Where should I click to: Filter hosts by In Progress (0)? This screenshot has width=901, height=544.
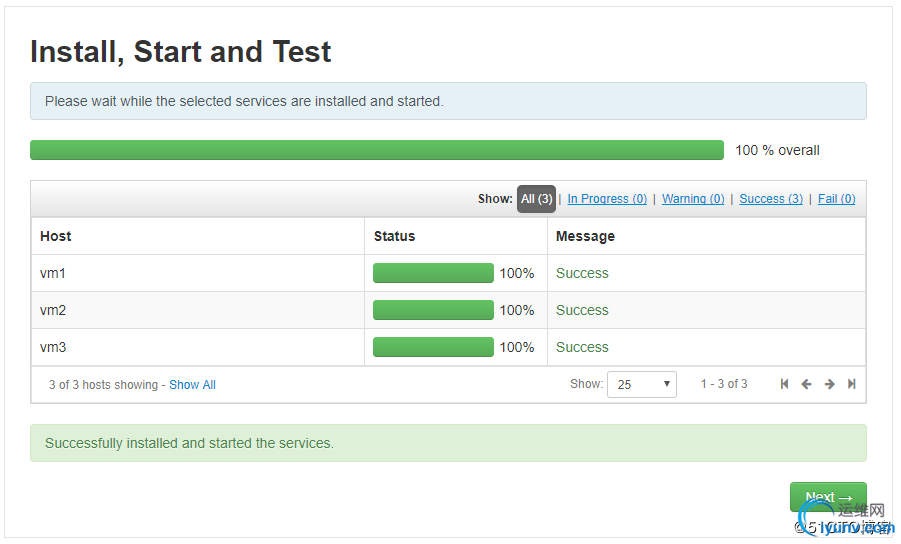pos(607,199)
